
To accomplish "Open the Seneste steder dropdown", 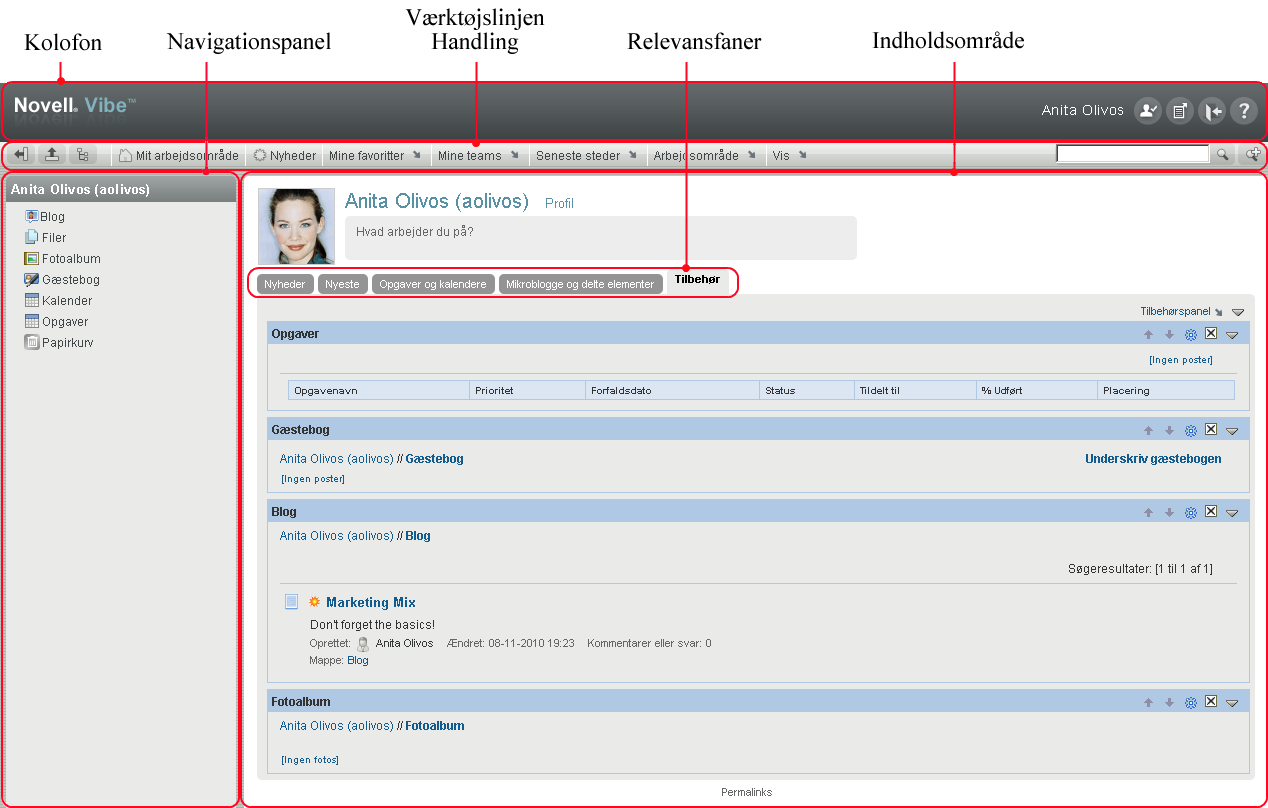I will coord(585,156).
